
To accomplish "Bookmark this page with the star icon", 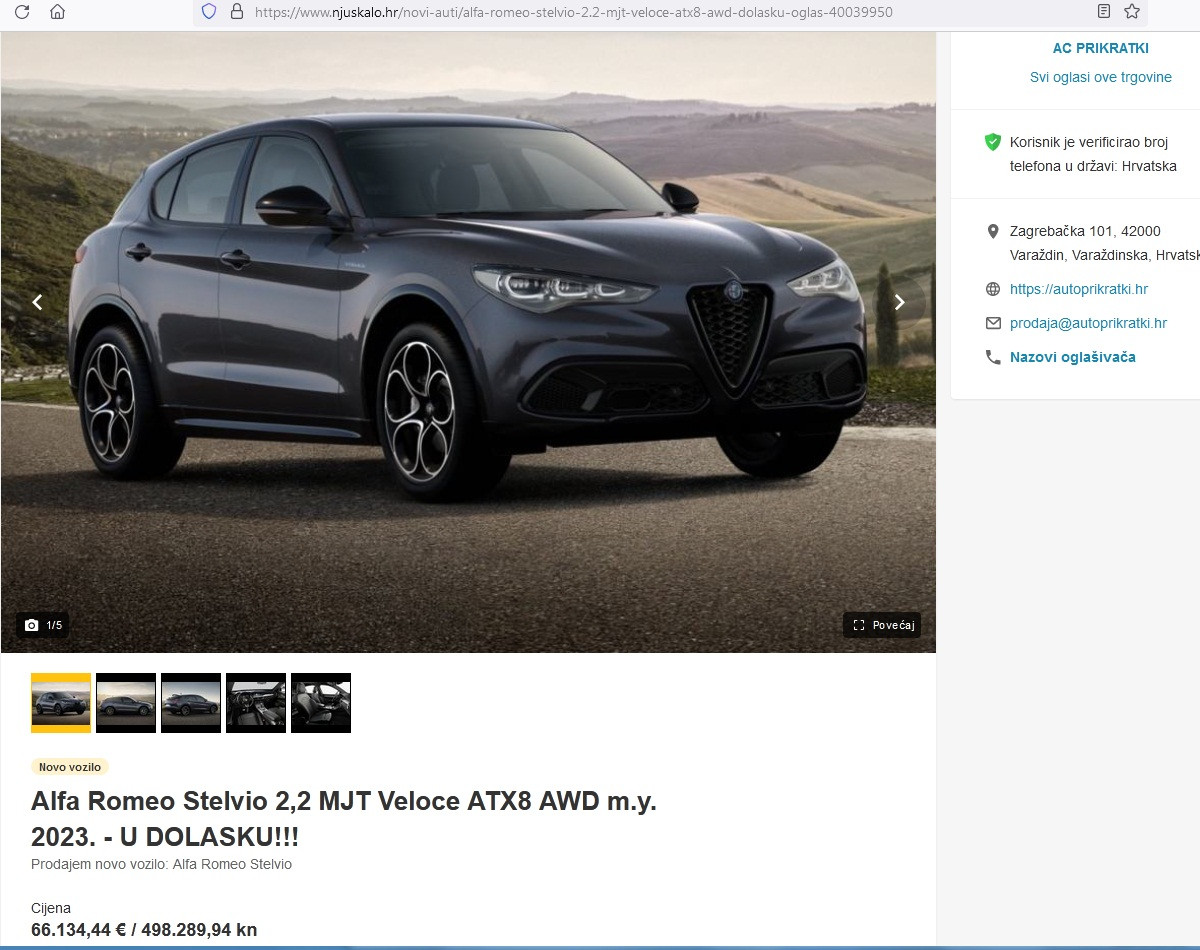I will [x=1132, y=12].
